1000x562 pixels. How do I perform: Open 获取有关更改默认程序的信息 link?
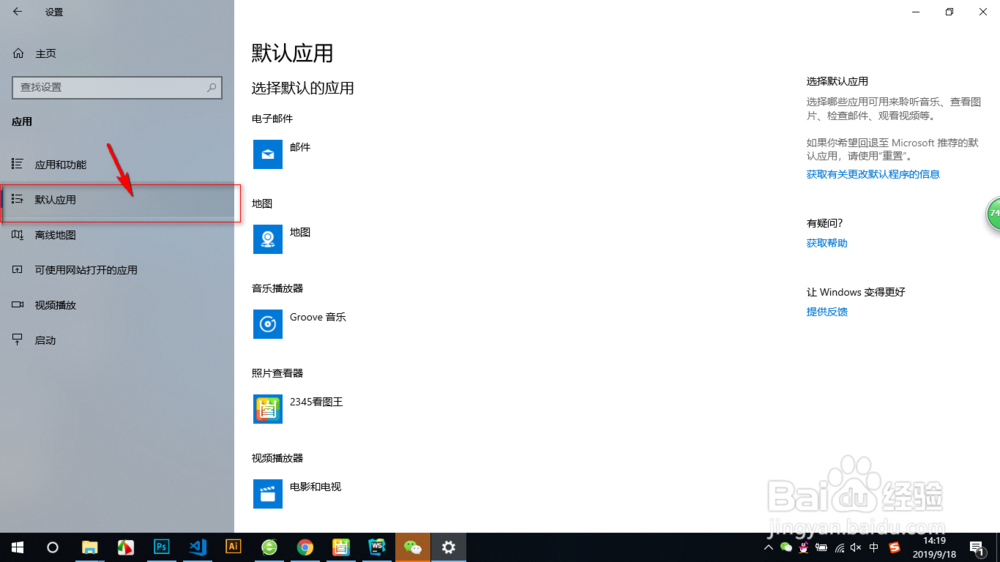point(872,174)
